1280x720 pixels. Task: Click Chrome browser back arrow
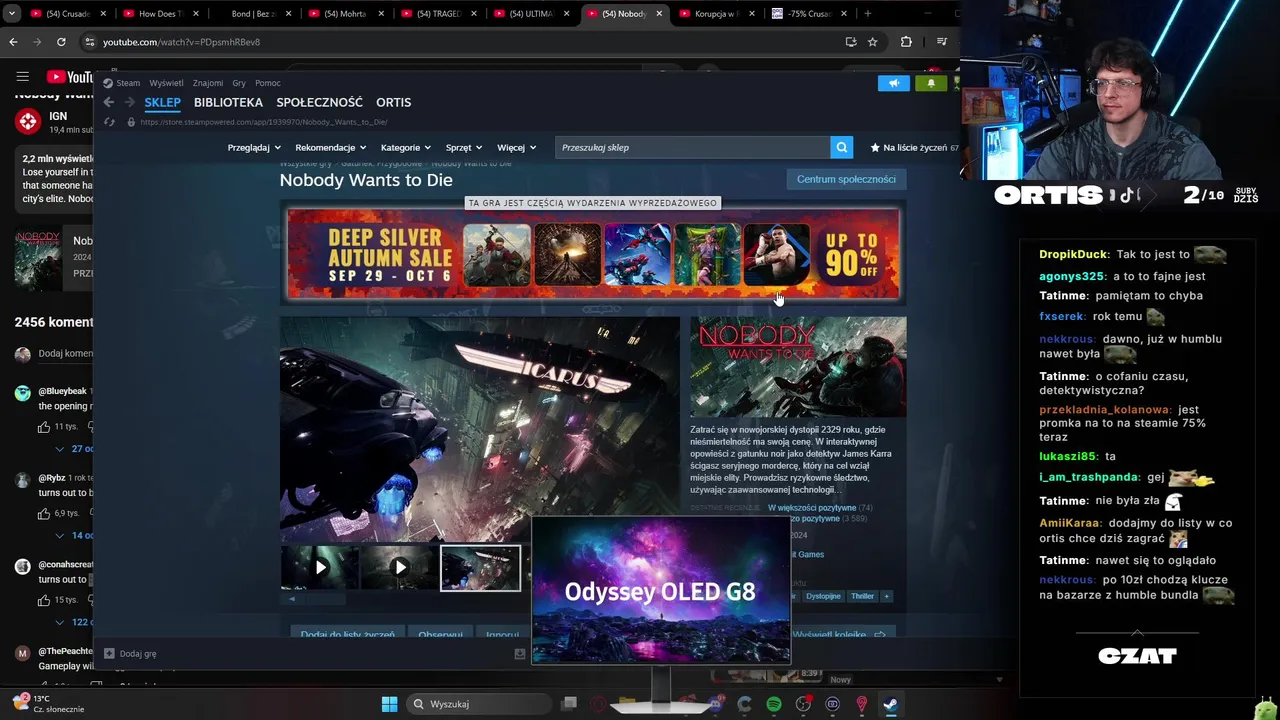pos(13,42)
